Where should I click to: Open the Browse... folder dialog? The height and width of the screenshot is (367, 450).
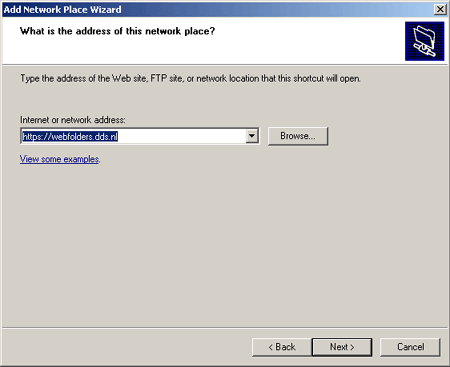pos(298,136)
